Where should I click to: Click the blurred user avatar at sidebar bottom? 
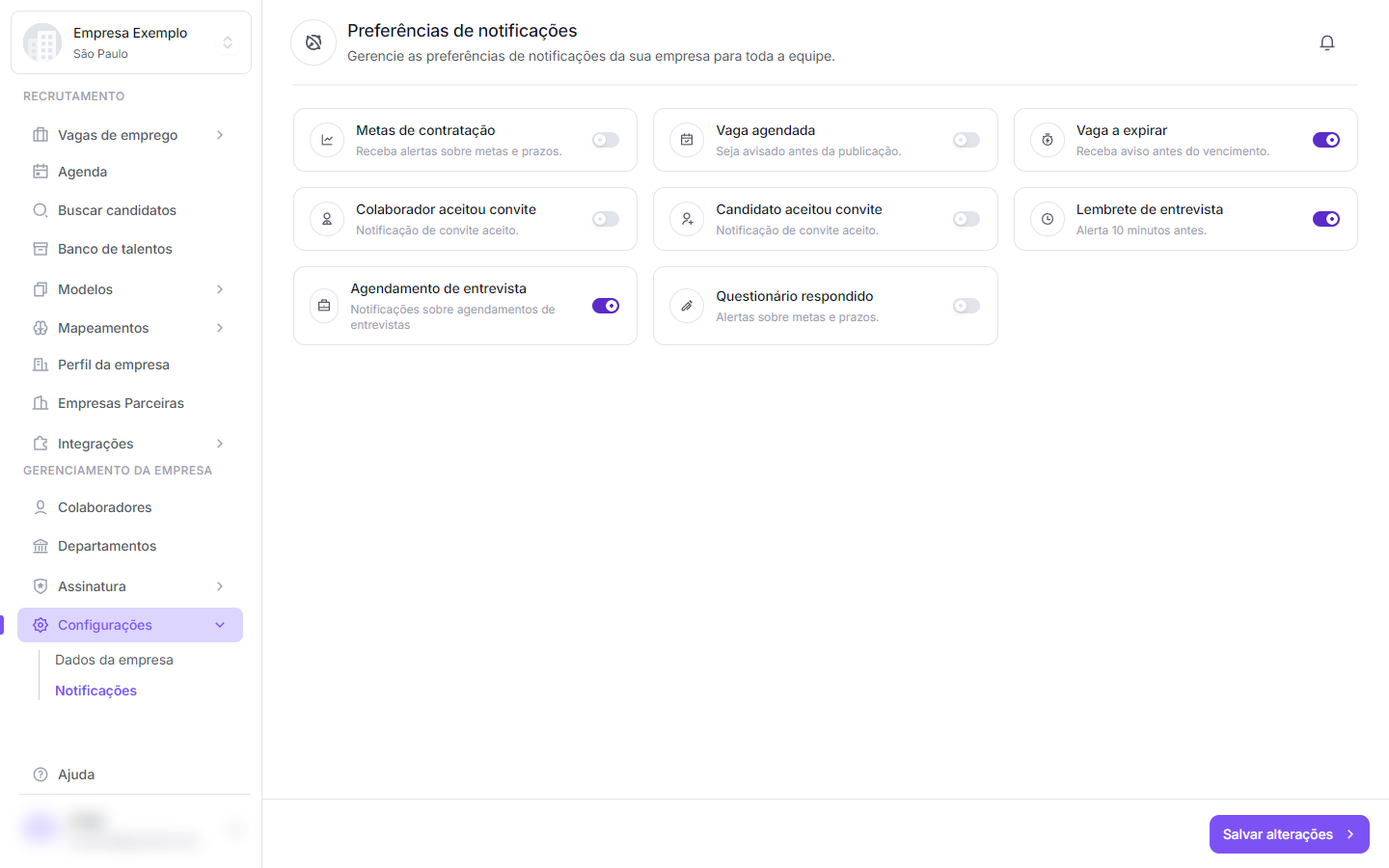coord(41,828)
